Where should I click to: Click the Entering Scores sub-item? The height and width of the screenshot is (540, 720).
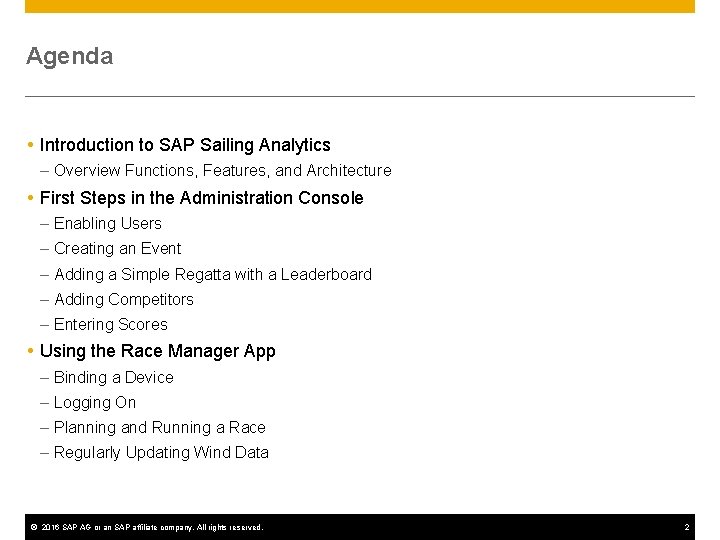pos(110,324)
